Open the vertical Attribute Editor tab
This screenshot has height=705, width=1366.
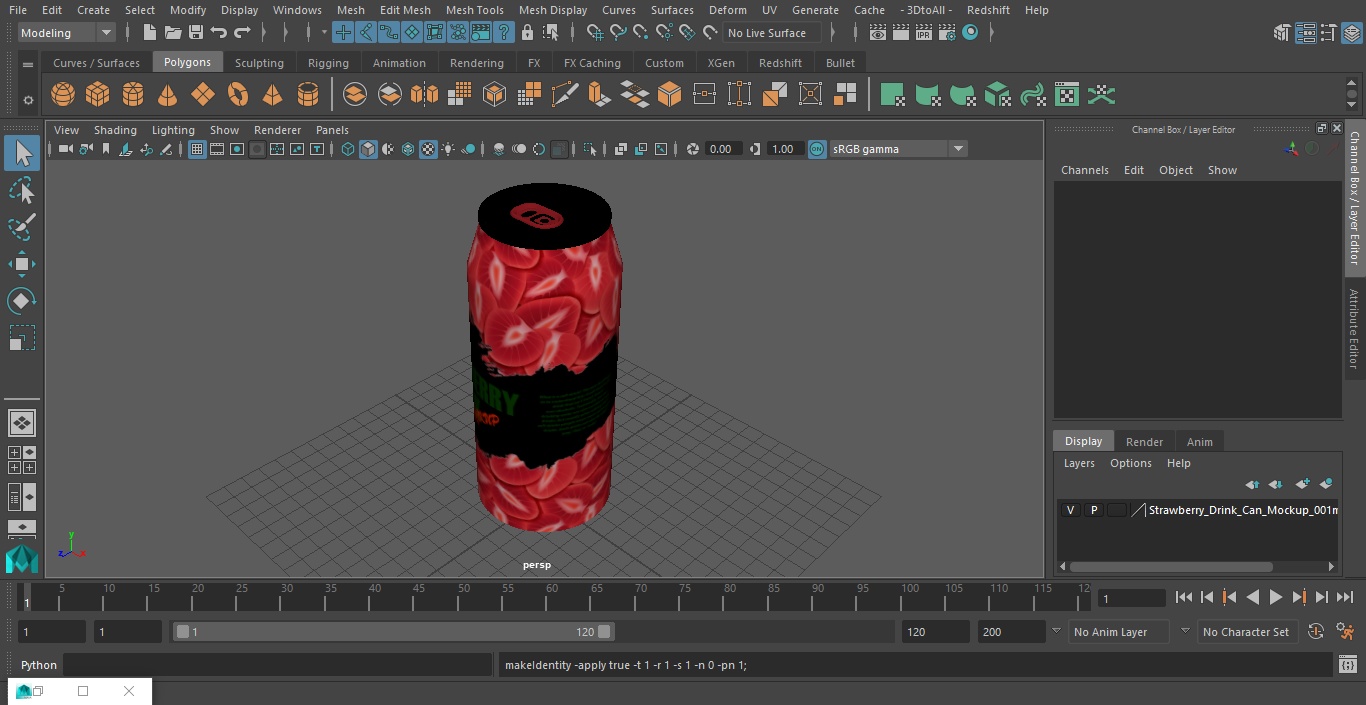[1354, 329]
